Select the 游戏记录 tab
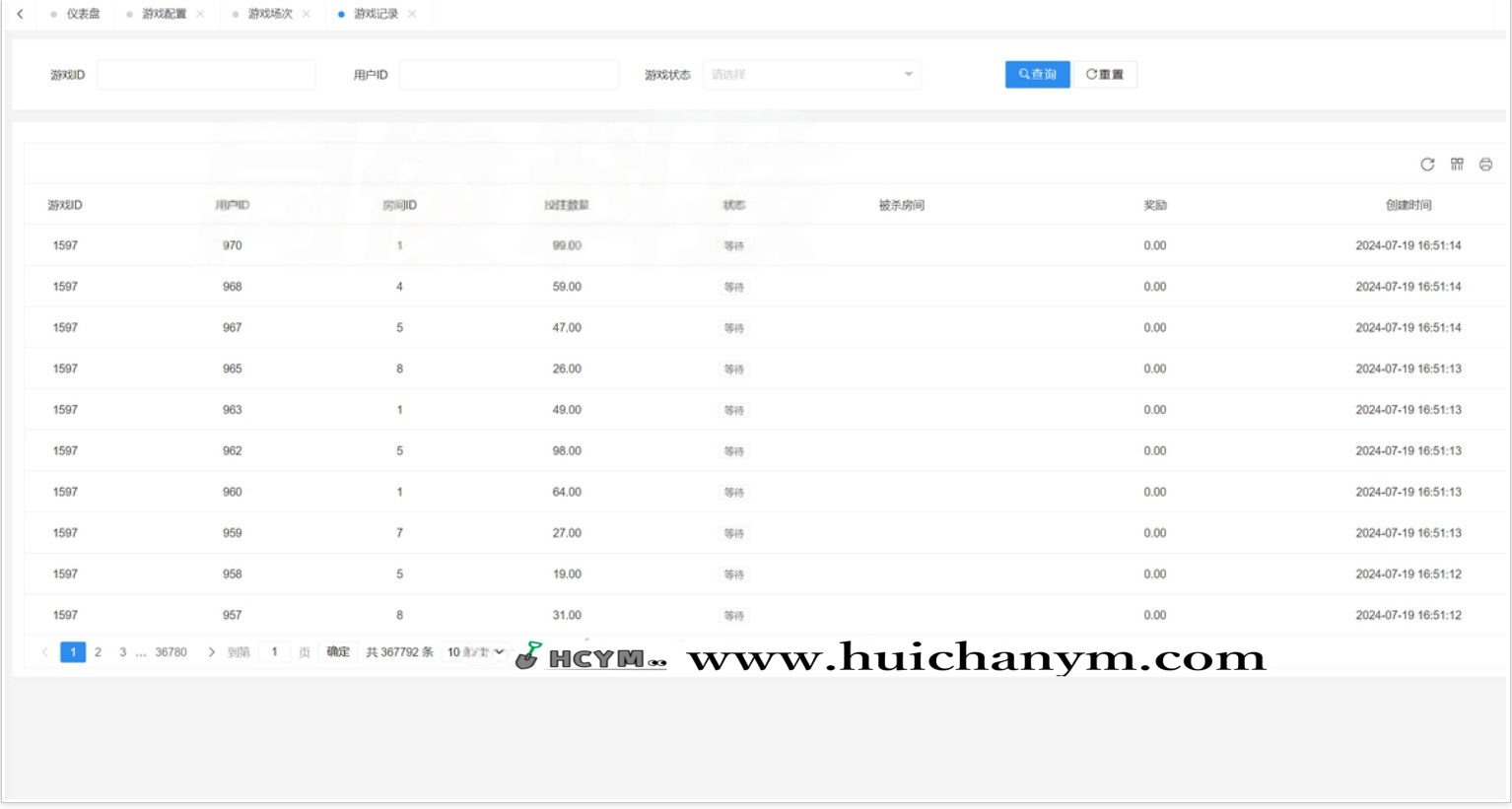This screenshot has width=1512, height=809. pyautogui.click(x=376, y=14)
